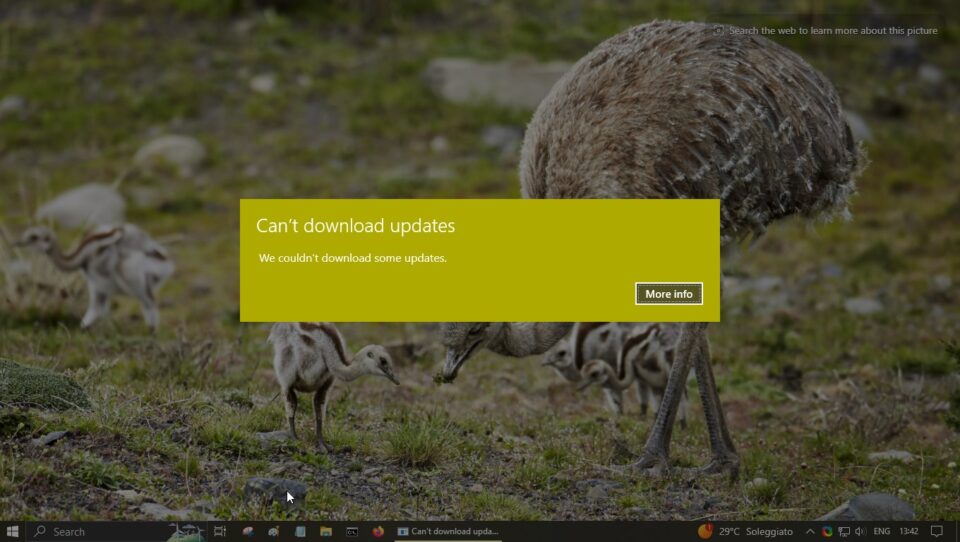Launch Firefox from the taskbar
The width and height of the screenshot is (960, 542).
click(378, 532)
